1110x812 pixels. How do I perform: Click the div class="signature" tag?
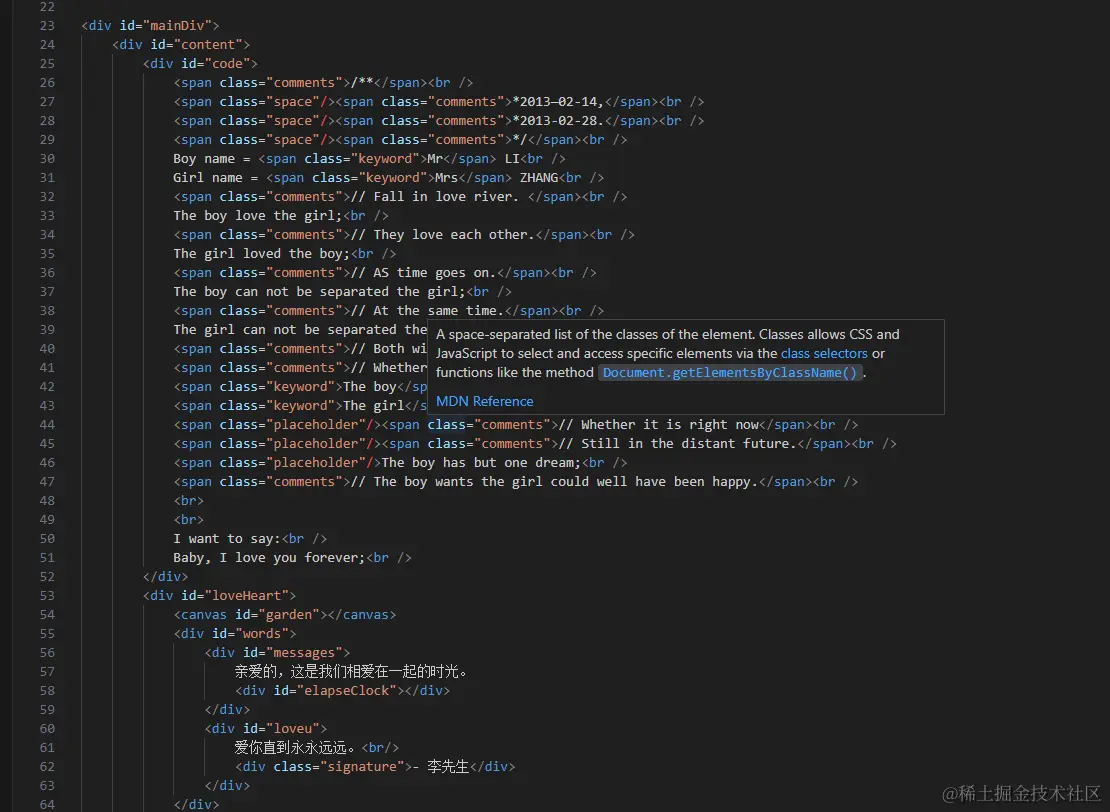(375, 767)
